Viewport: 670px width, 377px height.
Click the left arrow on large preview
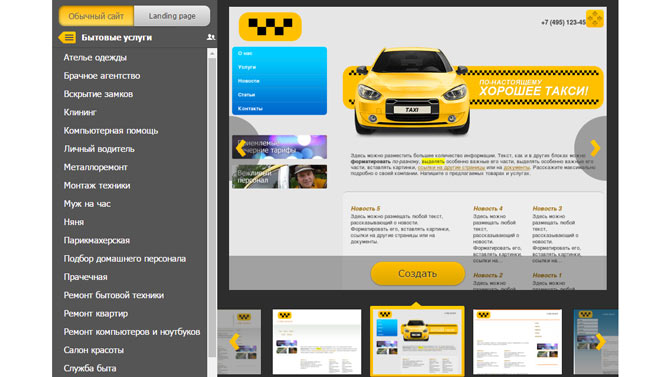tap(241, 148)
